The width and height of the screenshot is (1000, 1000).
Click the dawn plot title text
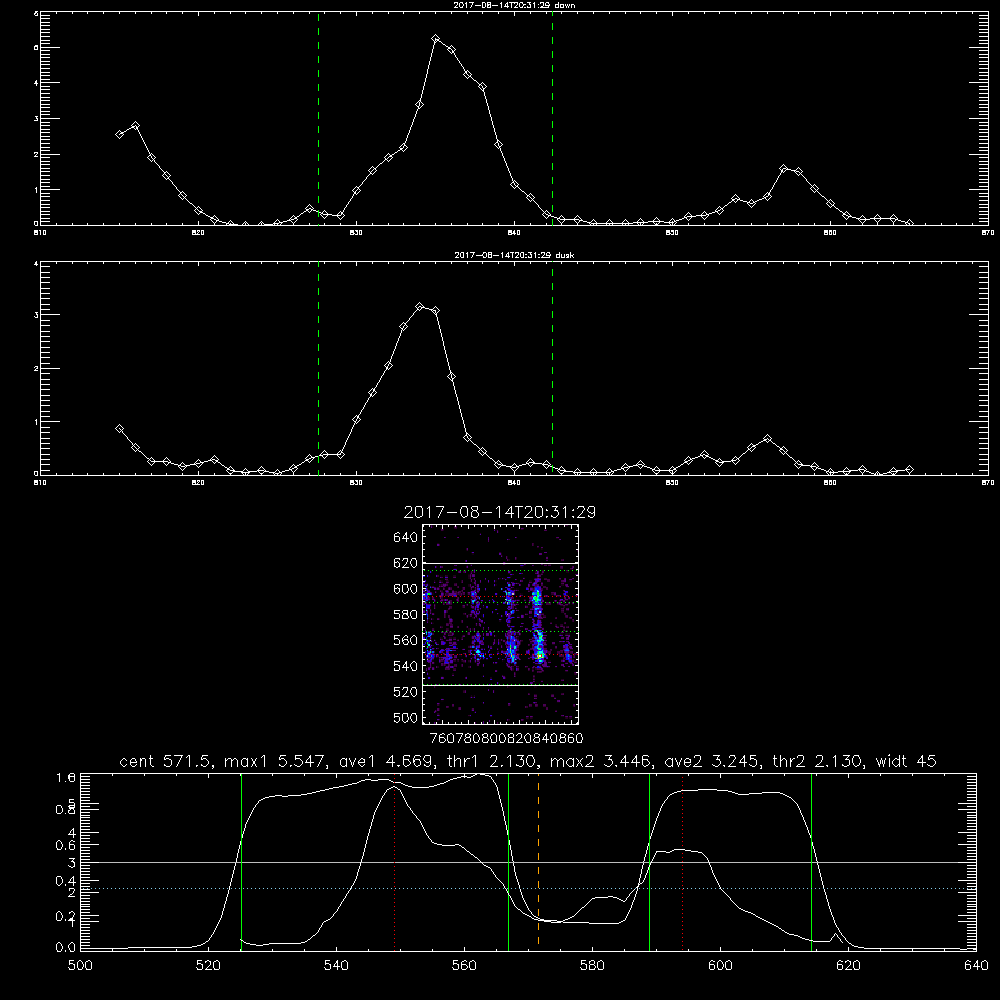point(514,4)
